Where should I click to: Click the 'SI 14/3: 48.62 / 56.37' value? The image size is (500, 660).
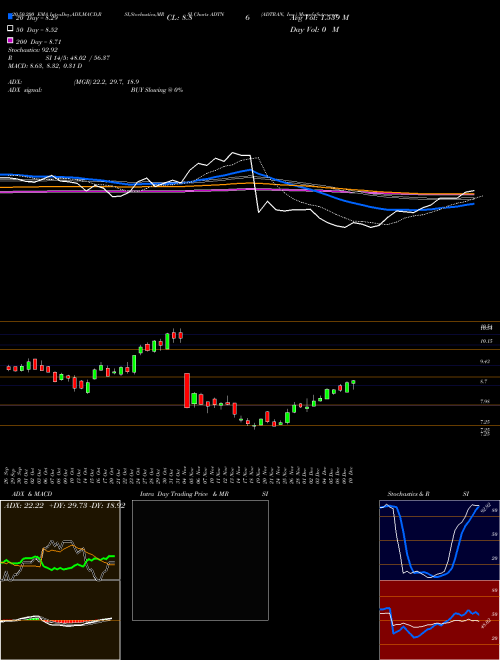[x=78, y=58]
